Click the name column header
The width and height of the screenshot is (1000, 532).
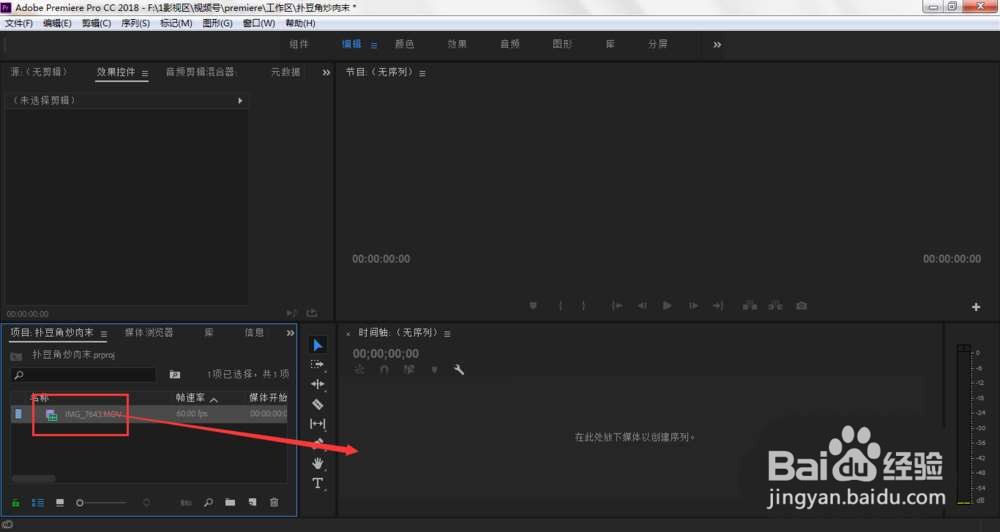[x=39, y=397]
